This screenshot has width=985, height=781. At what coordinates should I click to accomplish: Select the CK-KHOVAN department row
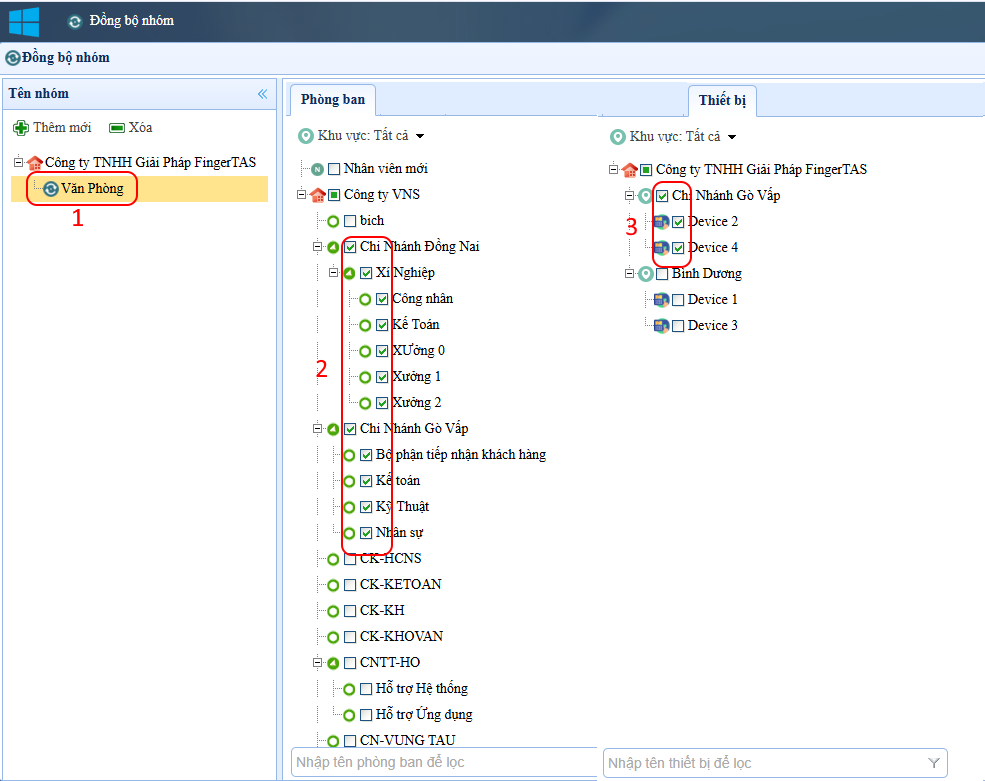point(401,637)
